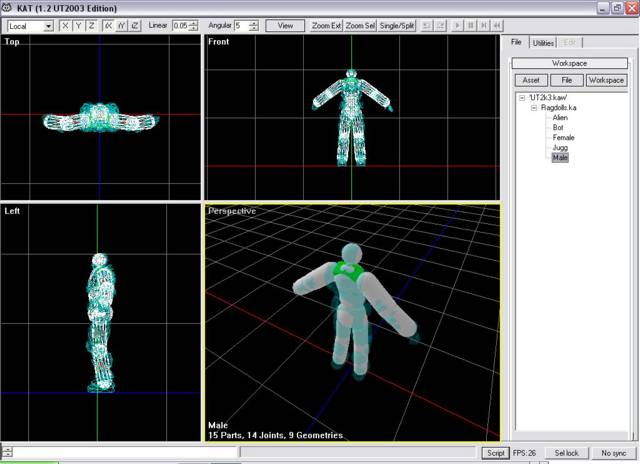Activate the Front viewport label
This screenshot has width=640, height=464.
[218, 42]
